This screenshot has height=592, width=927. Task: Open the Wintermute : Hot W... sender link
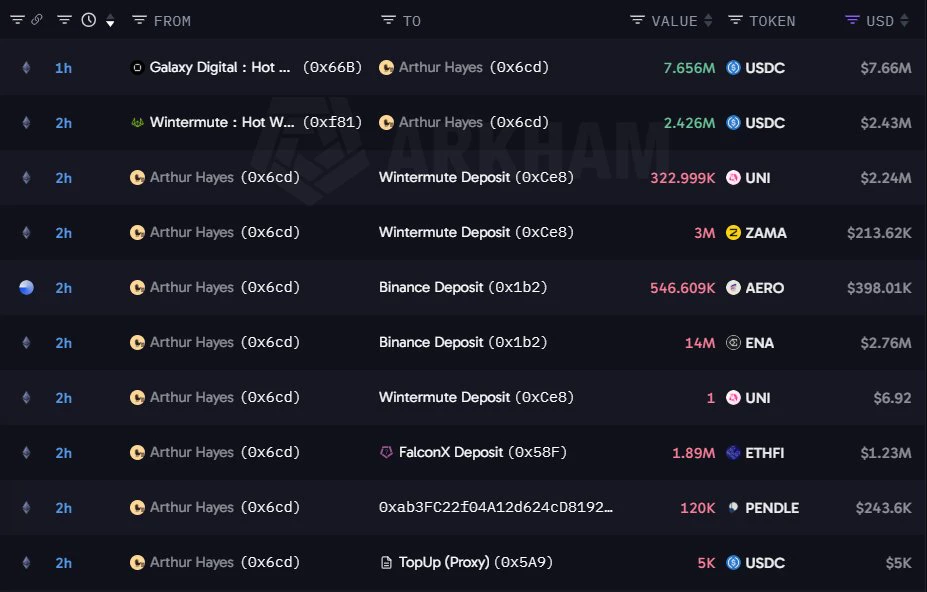pos(222,122)
